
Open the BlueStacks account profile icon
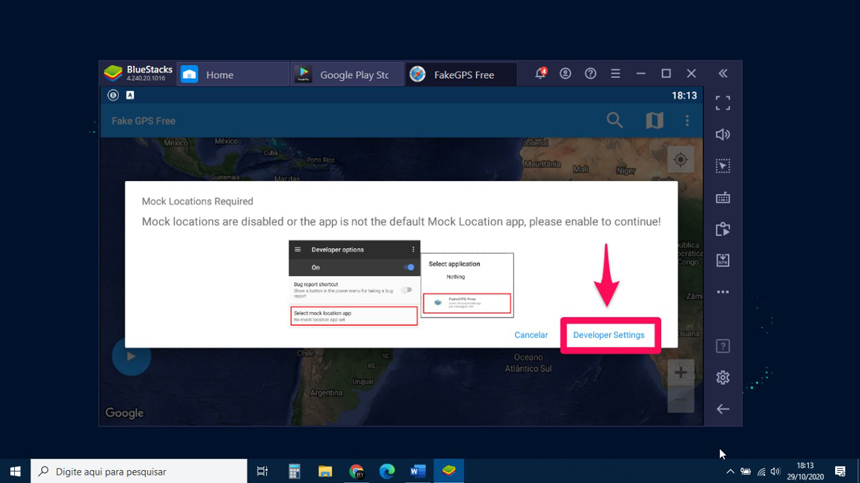click(565, 74)
